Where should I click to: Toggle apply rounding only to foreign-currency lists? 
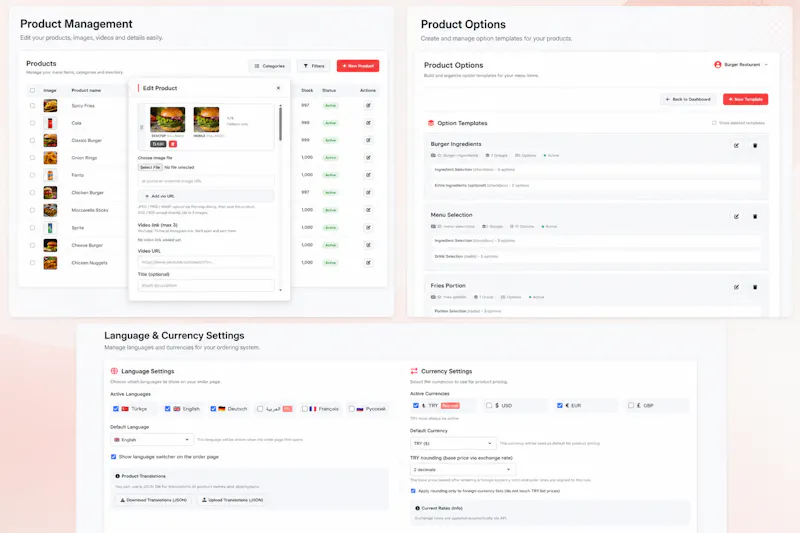pos(413,491)
